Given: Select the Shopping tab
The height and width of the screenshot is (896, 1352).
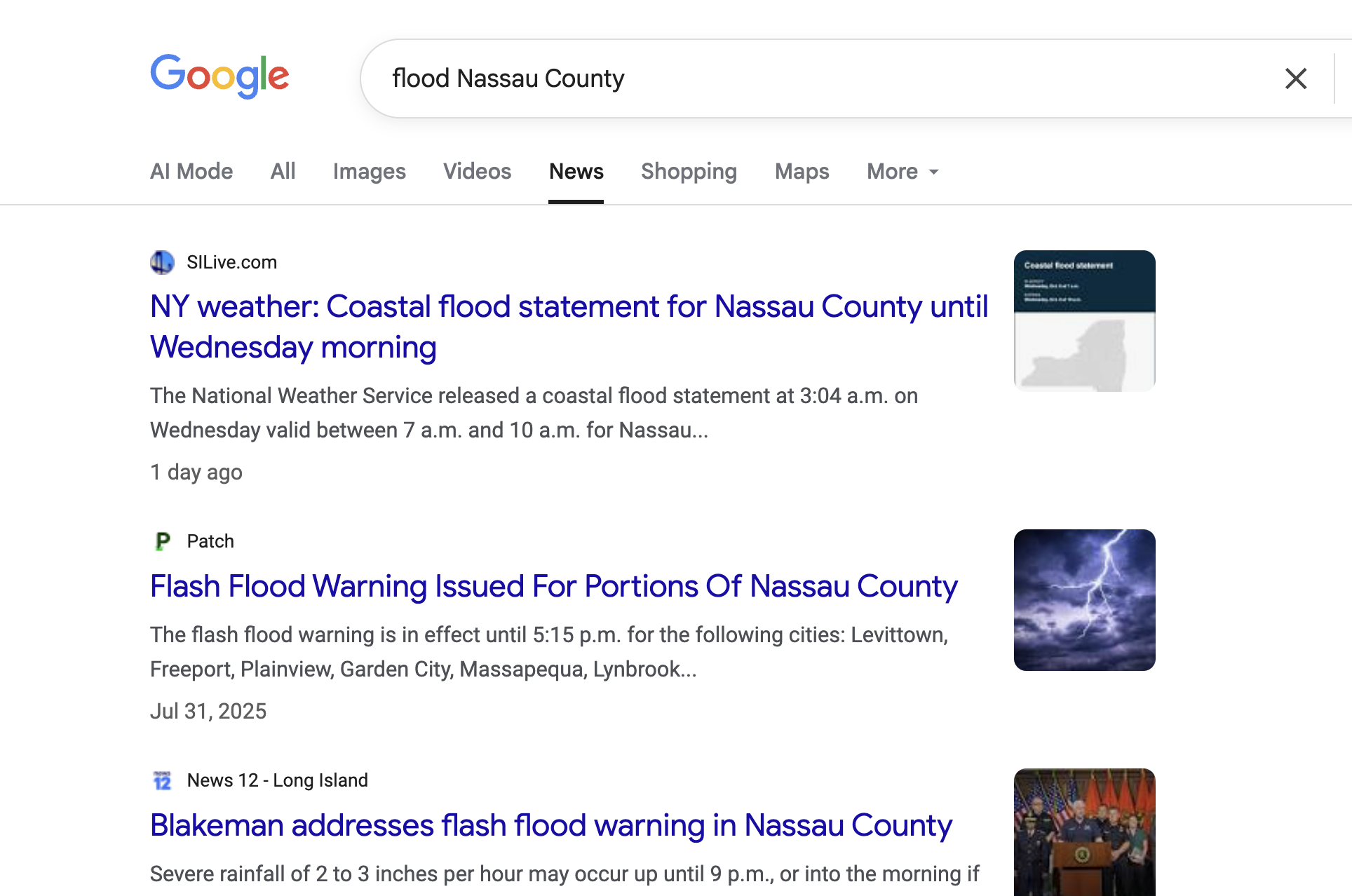Looking at the screenshot, I should [x=689, y=172].
